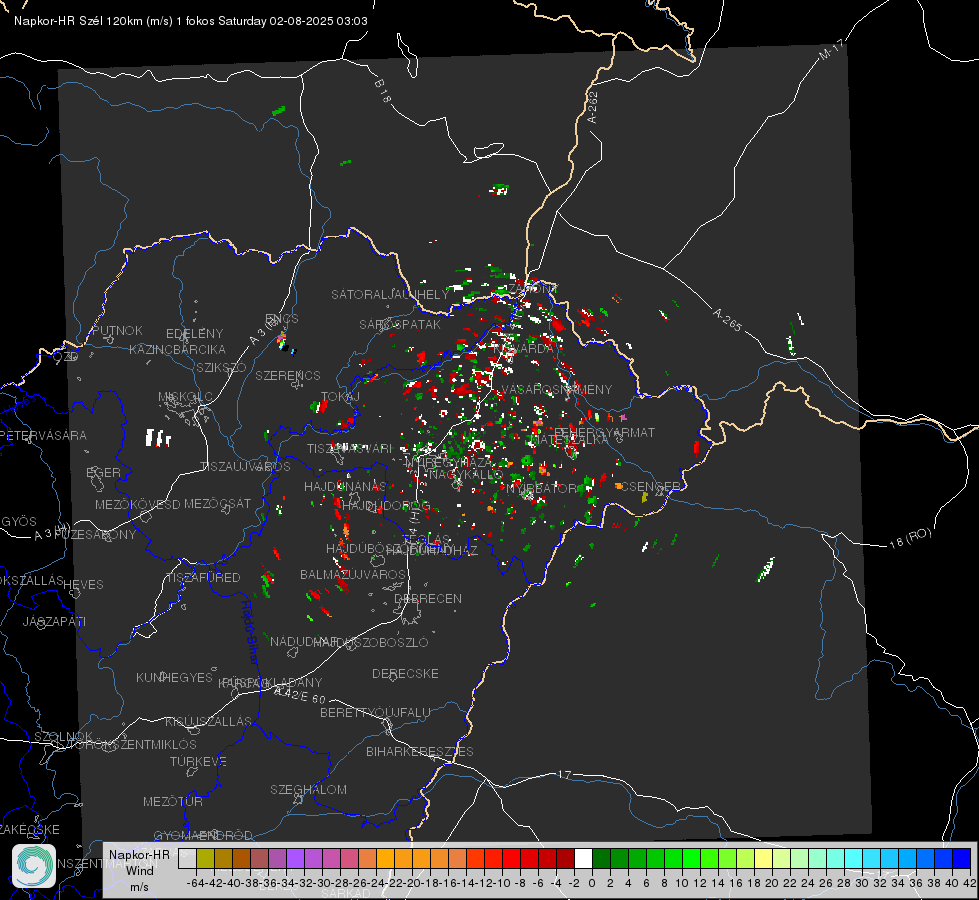979x900 pixels.
Task: Click the EGER city label
Action: click(104, 472)
